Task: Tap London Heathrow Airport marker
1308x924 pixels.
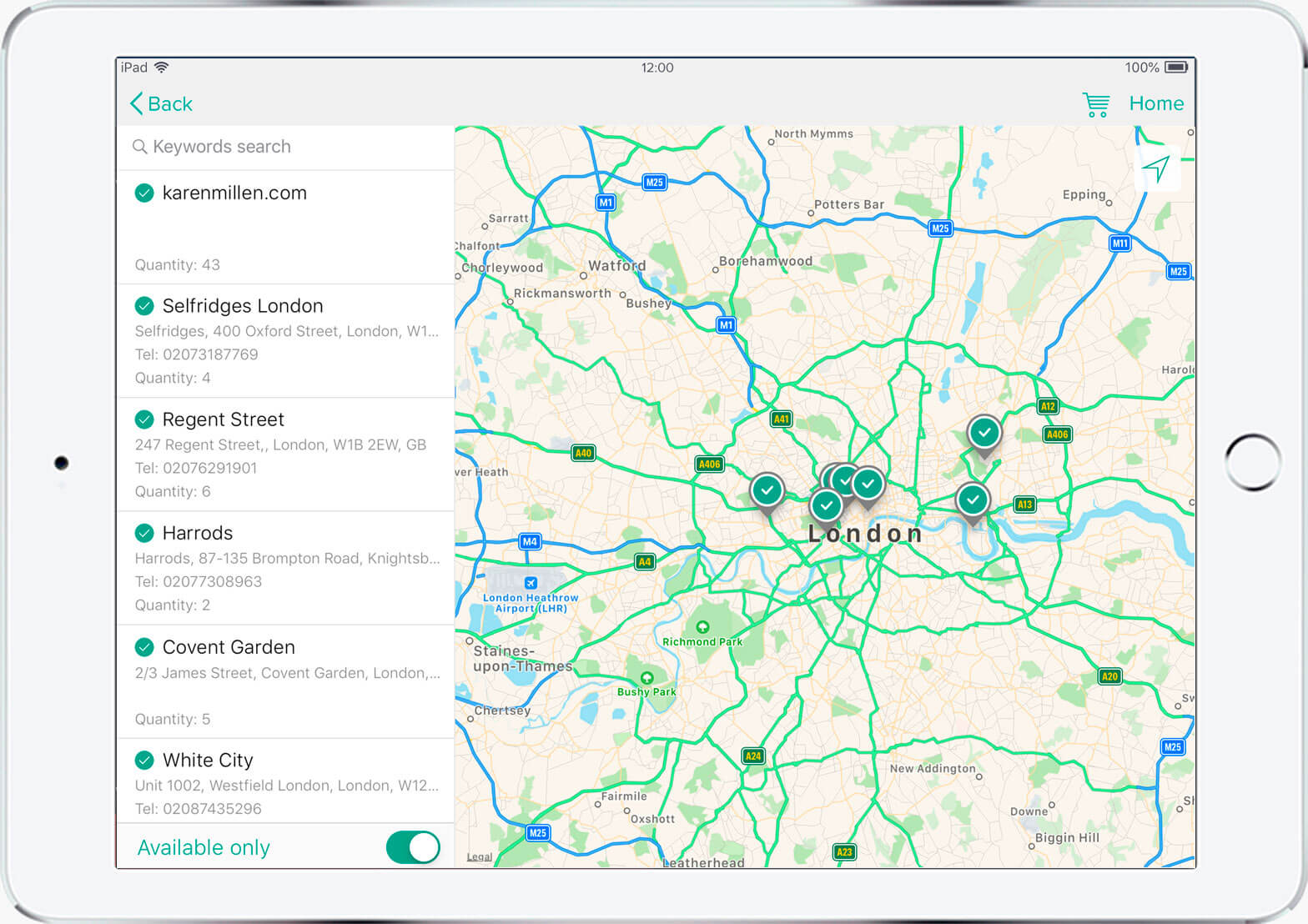Action: click(531, 583)
